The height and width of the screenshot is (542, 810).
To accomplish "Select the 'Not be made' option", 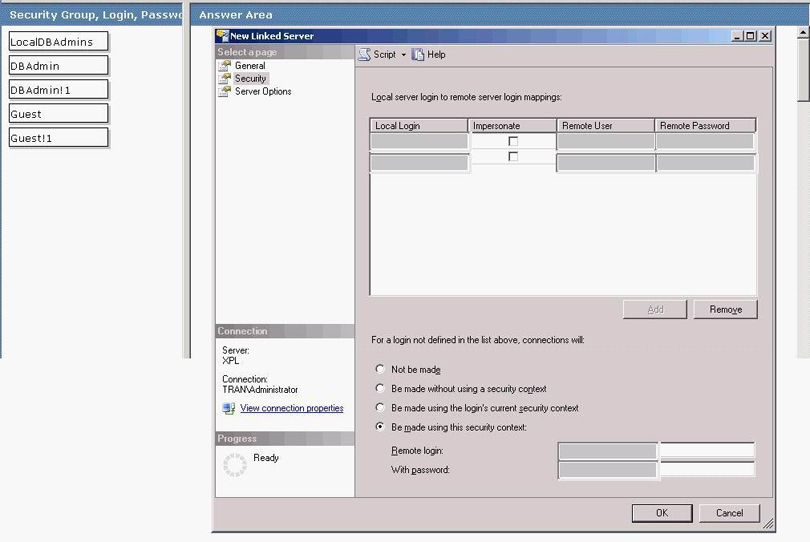I will (x=380, y=369).
